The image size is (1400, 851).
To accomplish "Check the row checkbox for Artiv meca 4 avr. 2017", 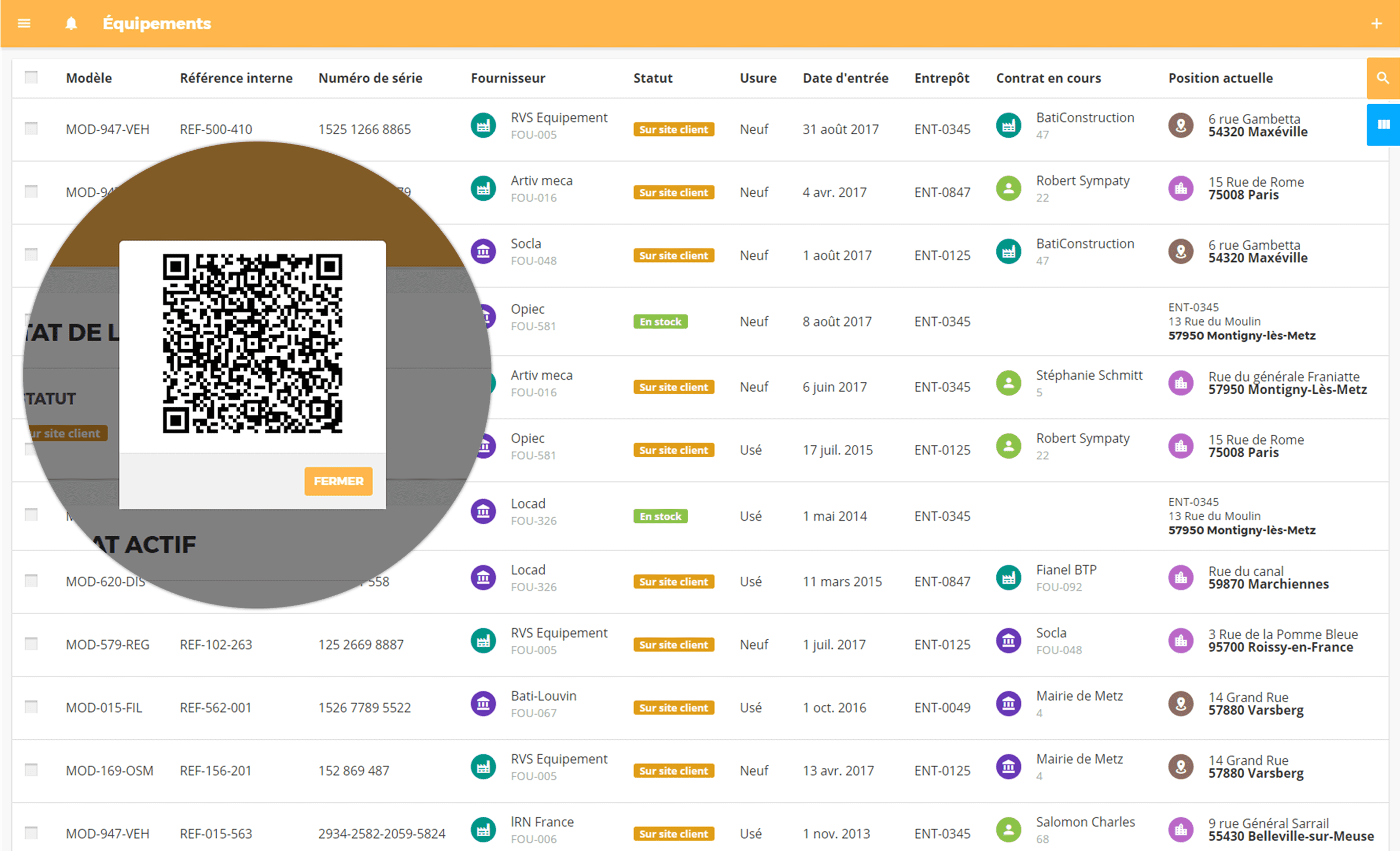I will 31,192.
